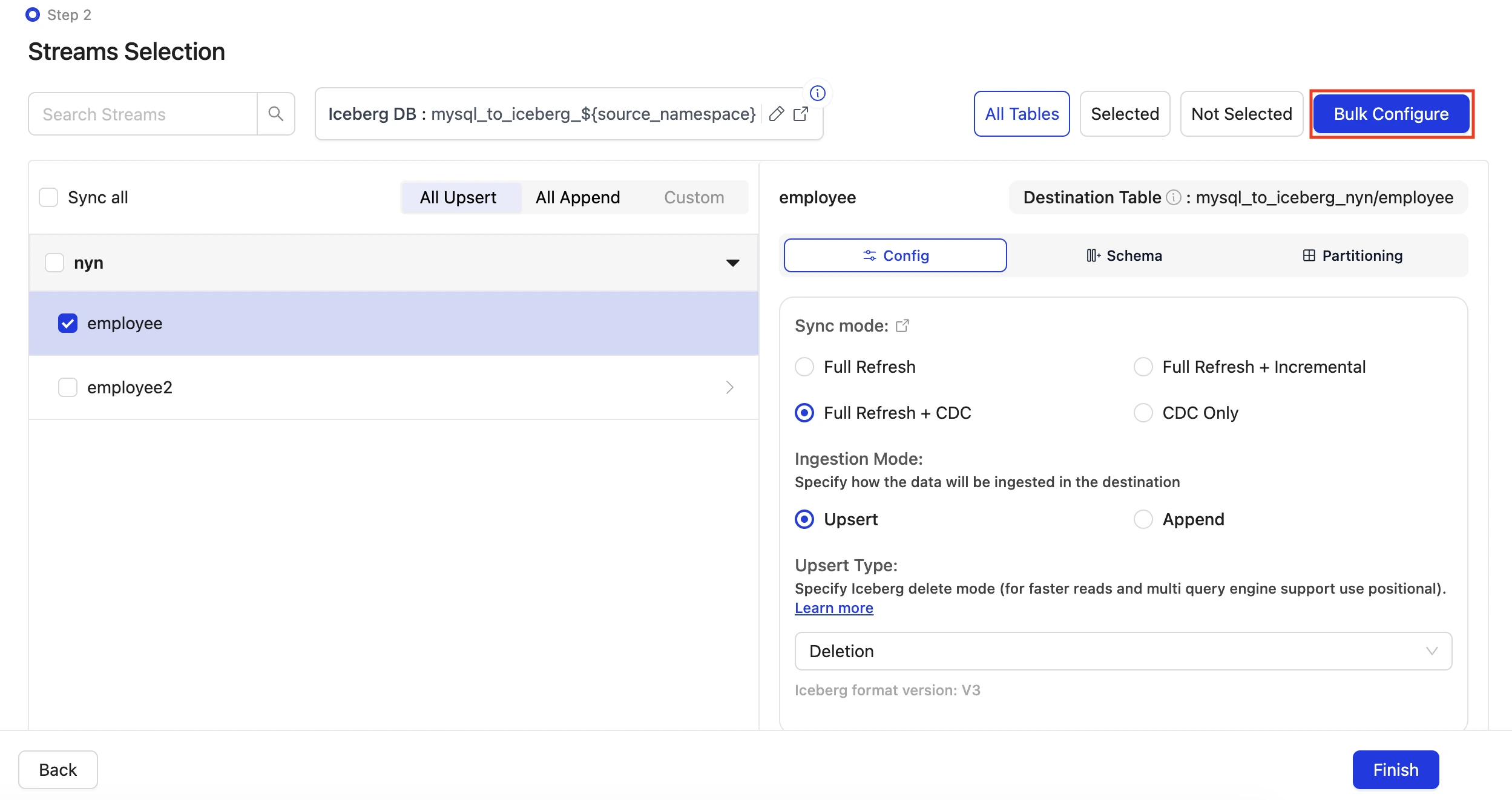Click the Destination Table info icon
Screen dimensions: 1512x800
tap(1174, 197)
